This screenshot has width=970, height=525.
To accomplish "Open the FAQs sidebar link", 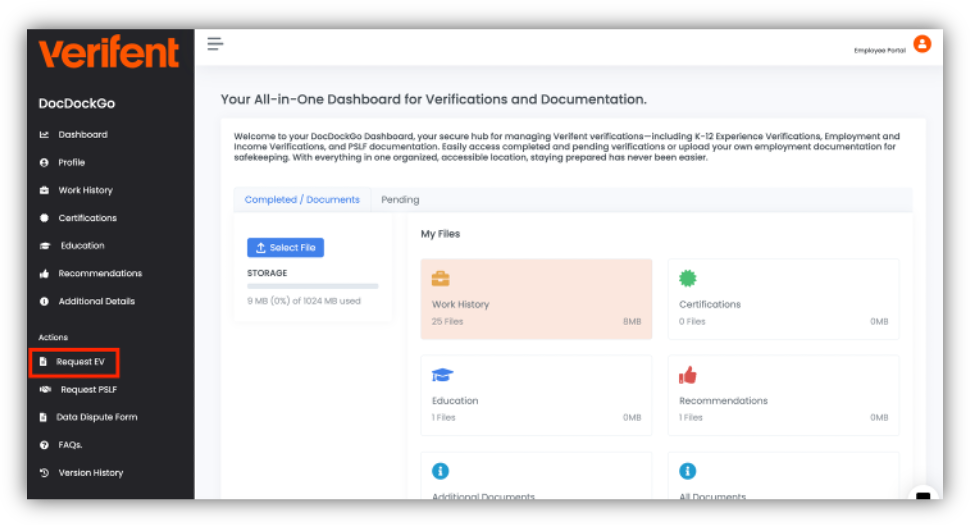I will coord(70,445).
